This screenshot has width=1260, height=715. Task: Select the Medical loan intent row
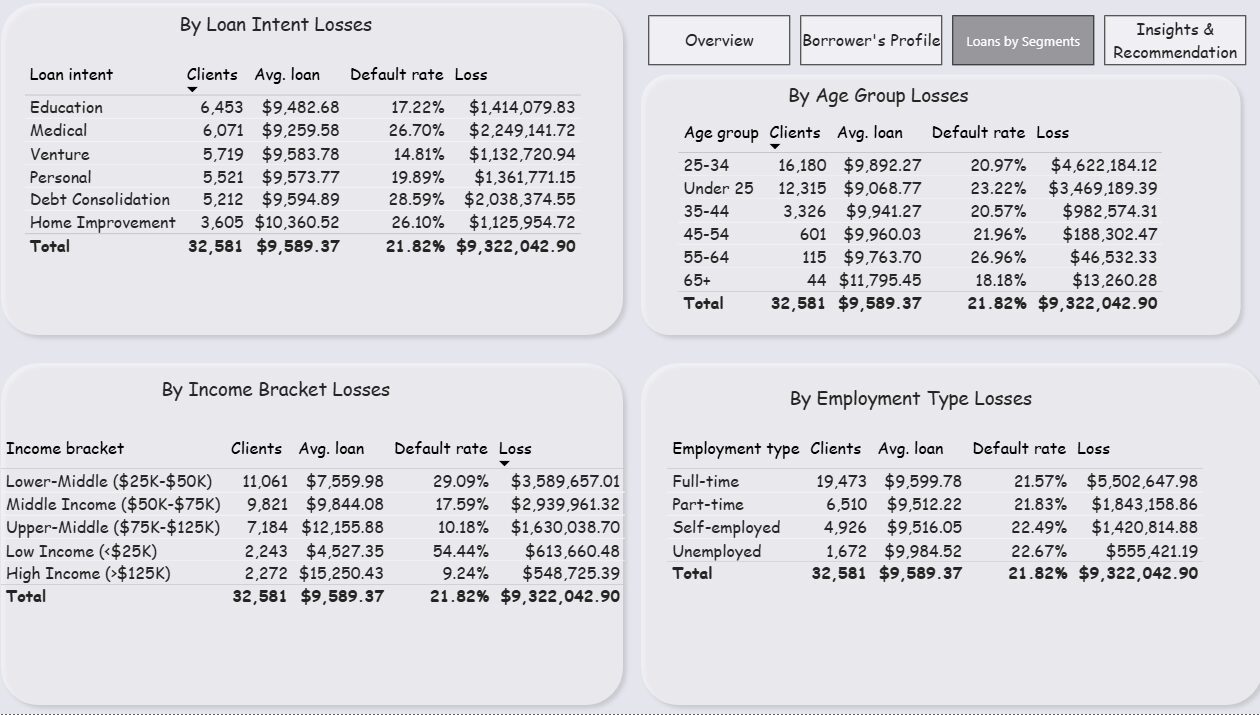[58, 131]
